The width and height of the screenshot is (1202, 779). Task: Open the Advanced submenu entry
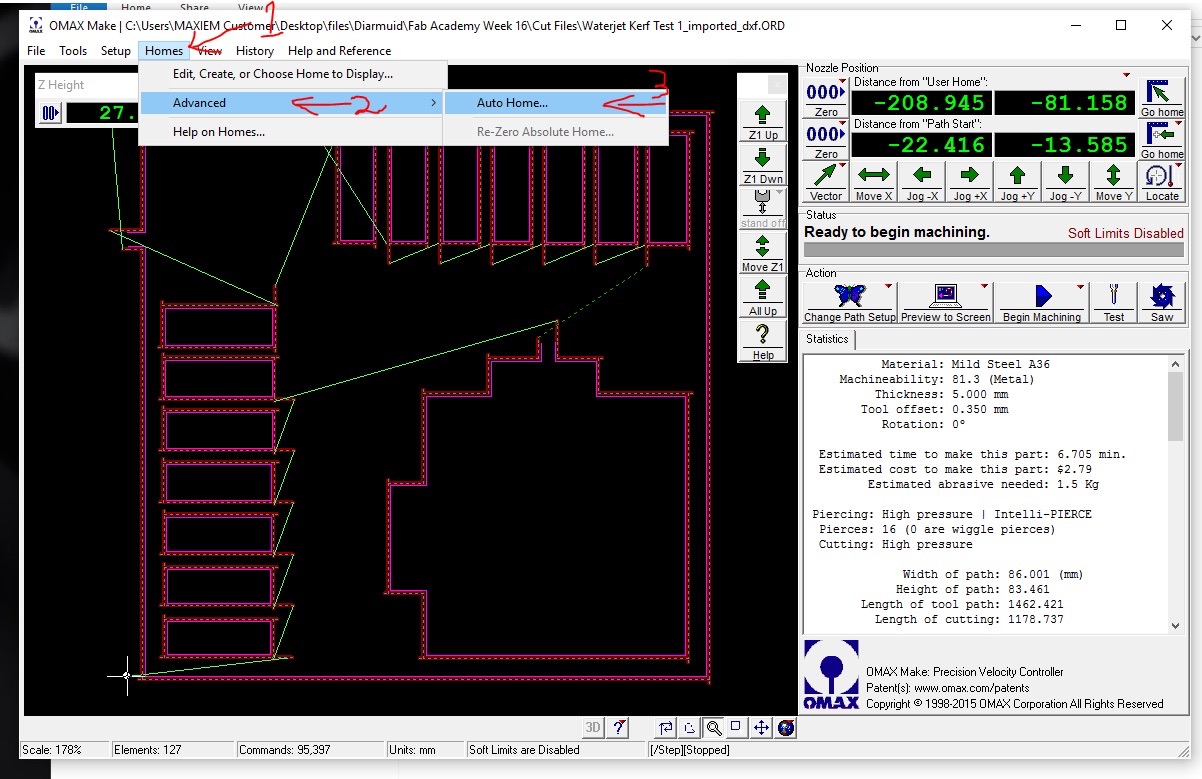pos(293,103)
